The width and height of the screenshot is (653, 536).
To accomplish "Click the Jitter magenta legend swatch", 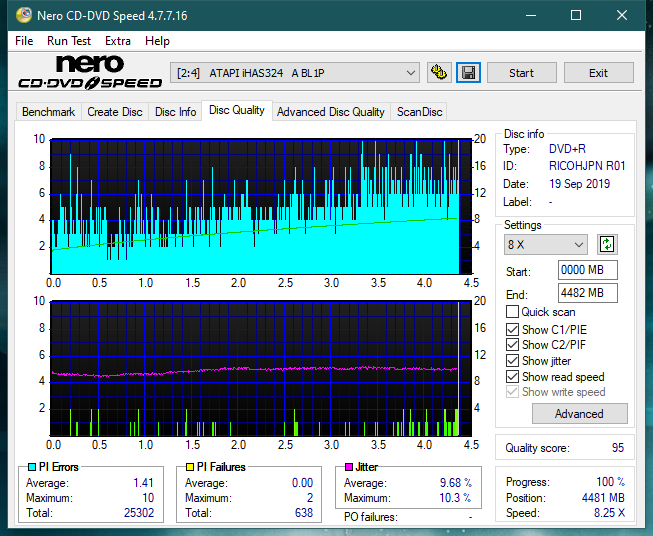I will coord(349,467).
